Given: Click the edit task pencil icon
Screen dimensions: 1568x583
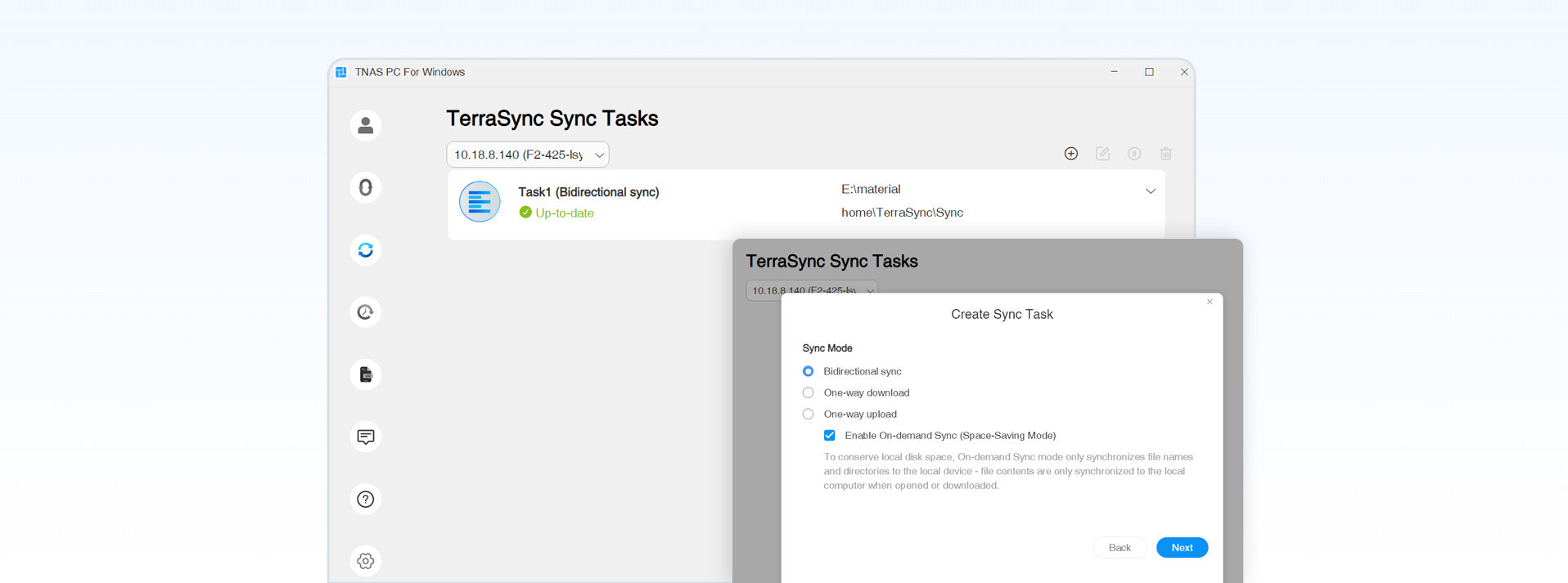Looking at the screenshot, I should pyautogui.click(x=1102, y=154).
